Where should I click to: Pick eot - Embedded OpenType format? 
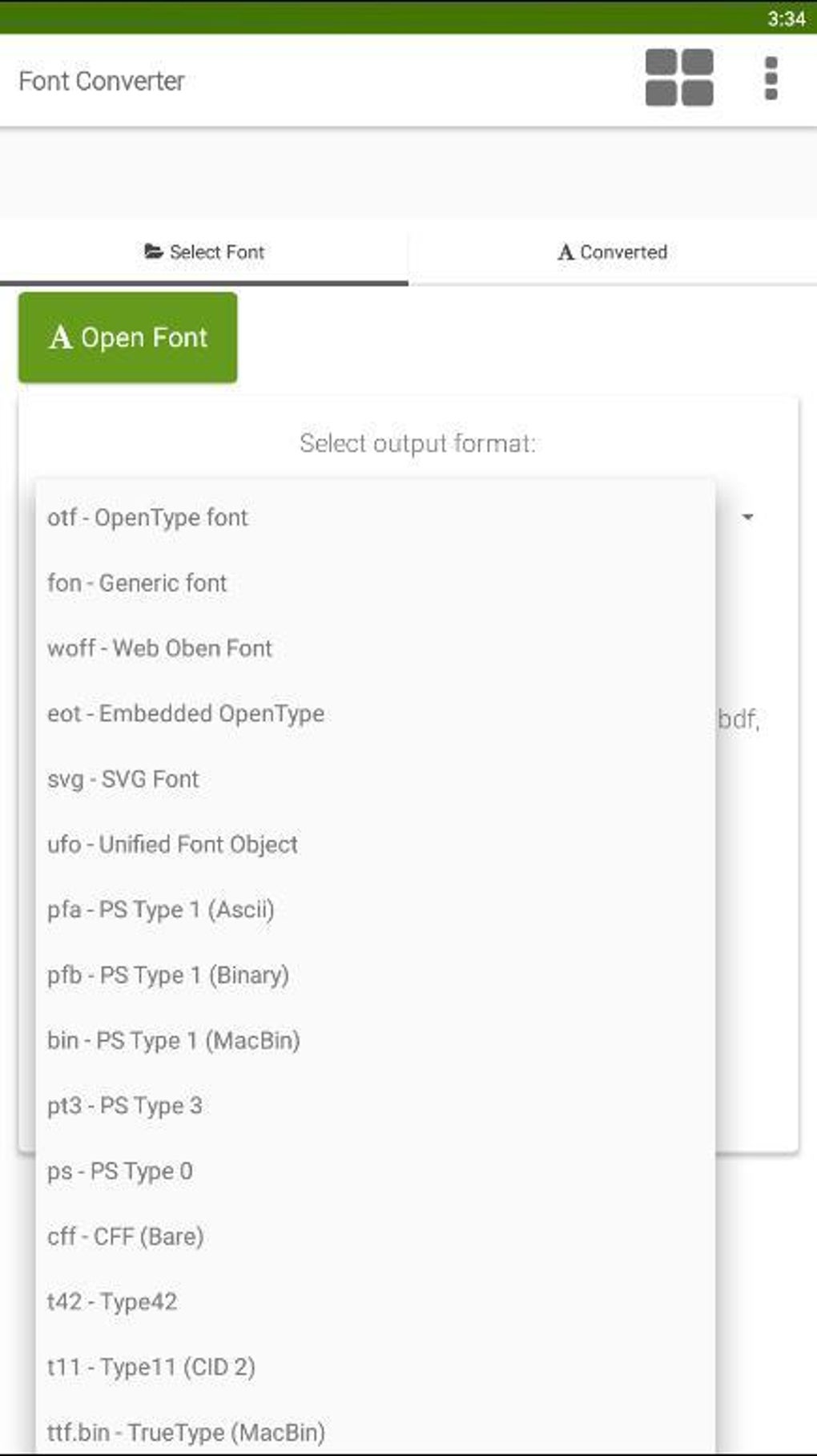186,714
